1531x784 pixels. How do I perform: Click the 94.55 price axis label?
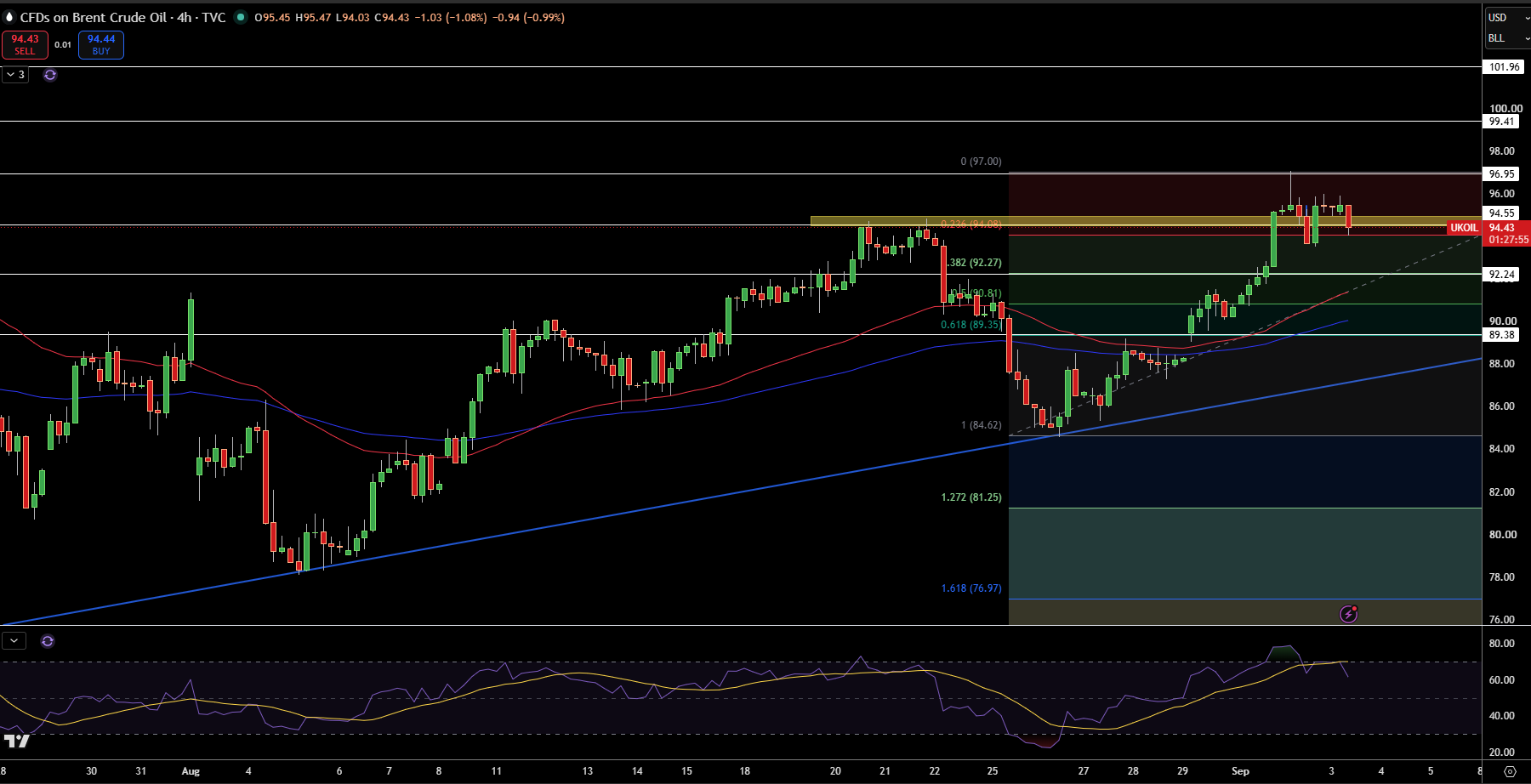tap(1501, 213)
